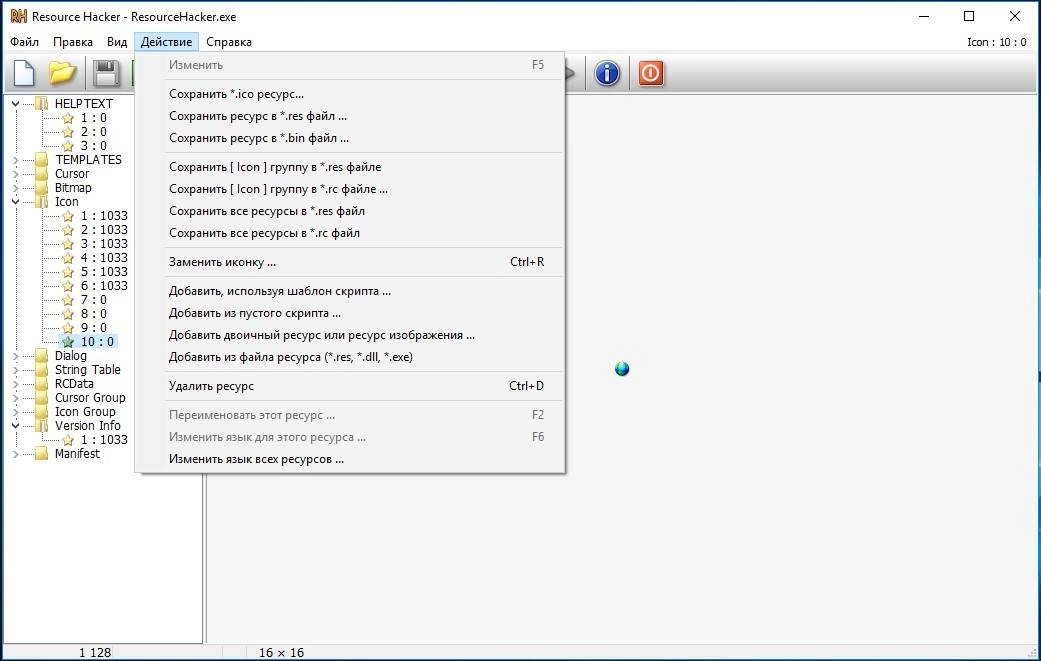Click the 16 × 16 status bar text
1041x661 pixels.
281,652
